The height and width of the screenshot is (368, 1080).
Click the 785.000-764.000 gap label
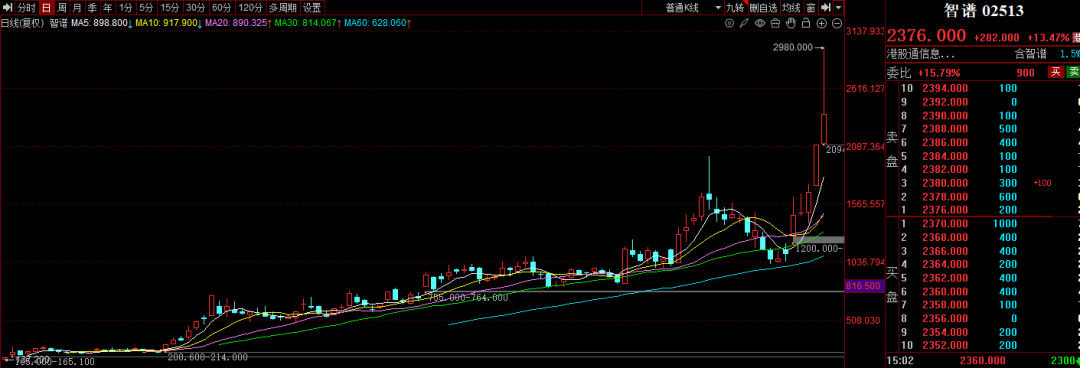coord(468,298)
